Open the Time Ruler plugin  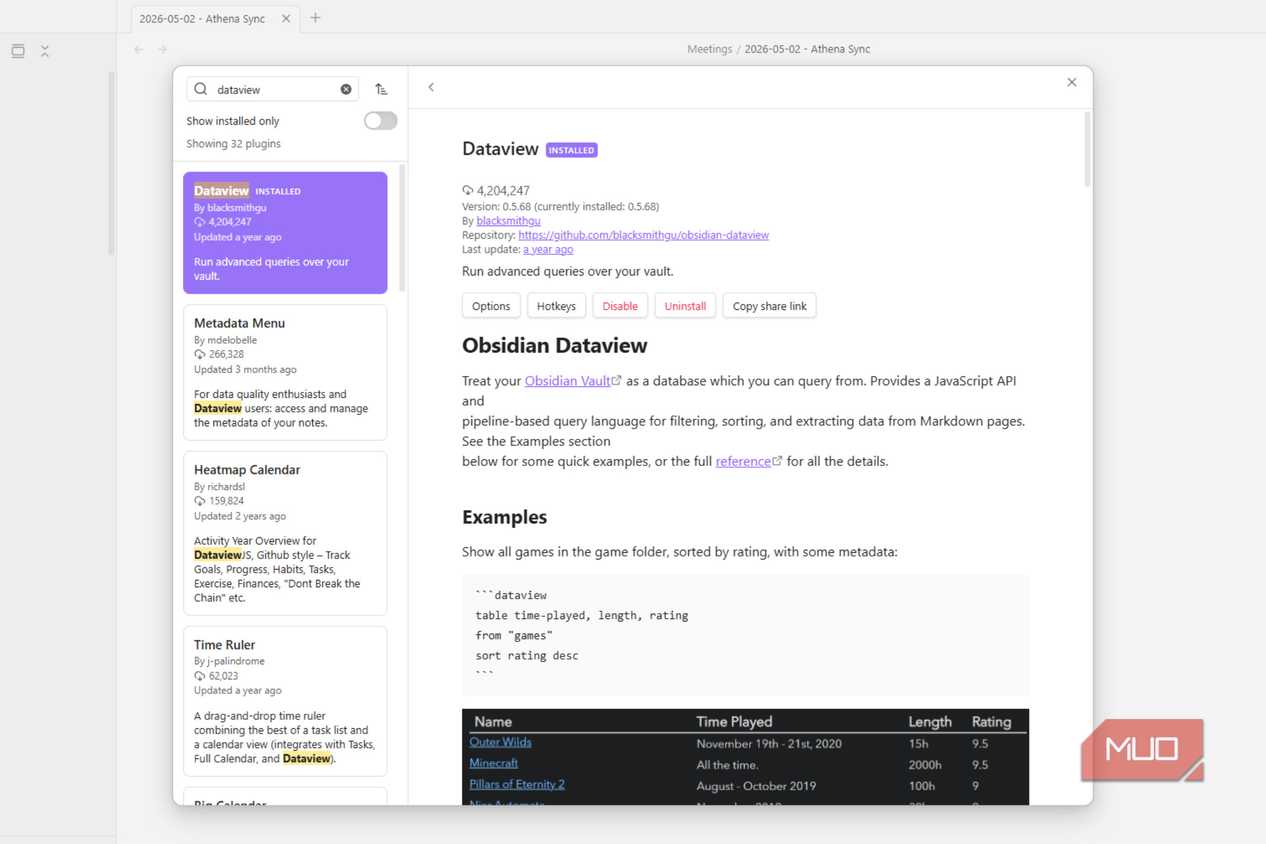tap(285, 701)
